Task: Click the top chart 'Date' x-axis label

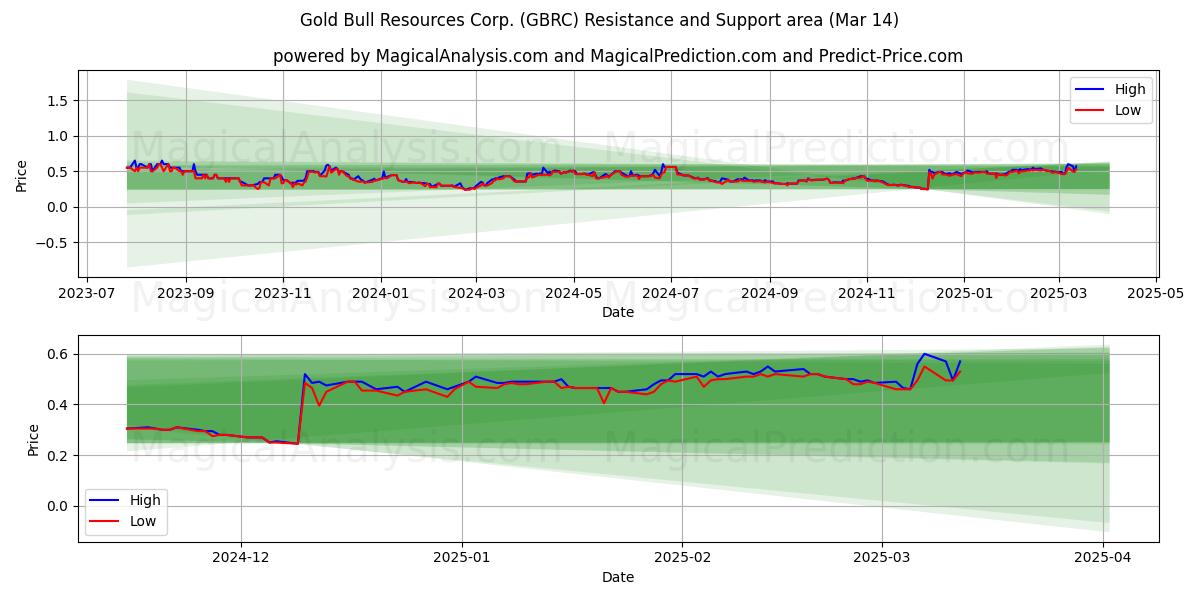Action: (x=618, y=312)
